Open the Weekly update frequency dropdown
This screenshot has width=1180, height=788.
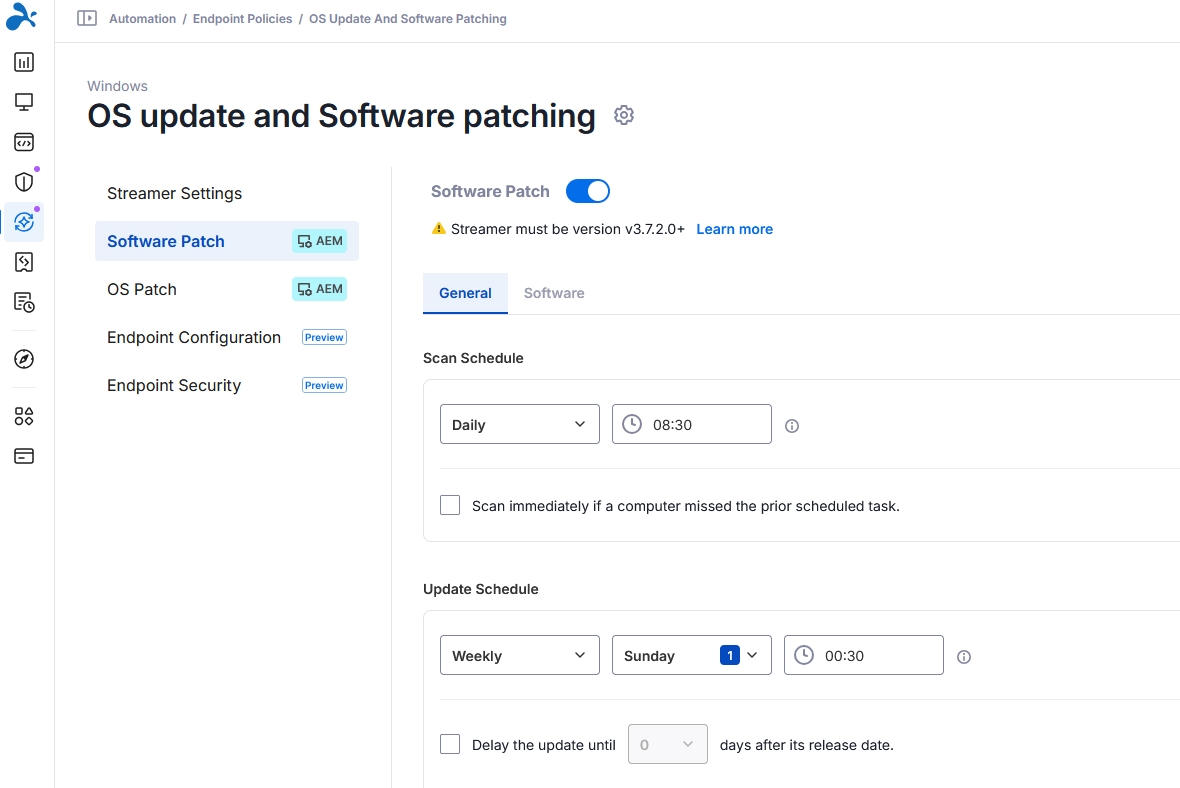click(520, 655)
